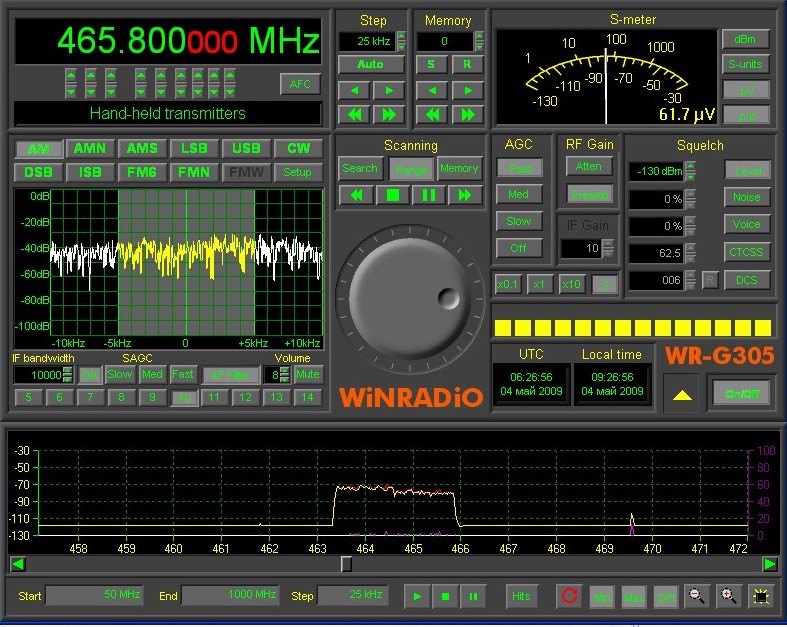Select LSB demodulation mode

tap(194, 149)
